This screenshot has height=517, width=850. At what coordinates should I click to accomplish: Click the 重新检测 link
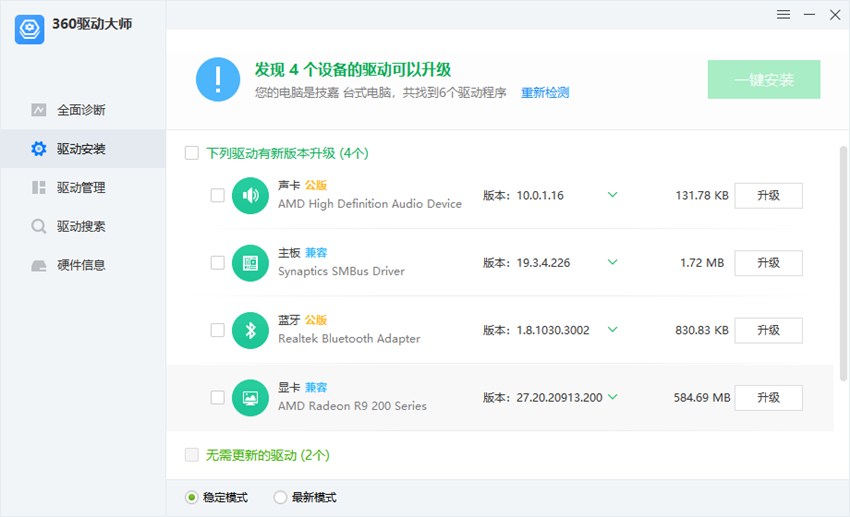click(545, 93)
